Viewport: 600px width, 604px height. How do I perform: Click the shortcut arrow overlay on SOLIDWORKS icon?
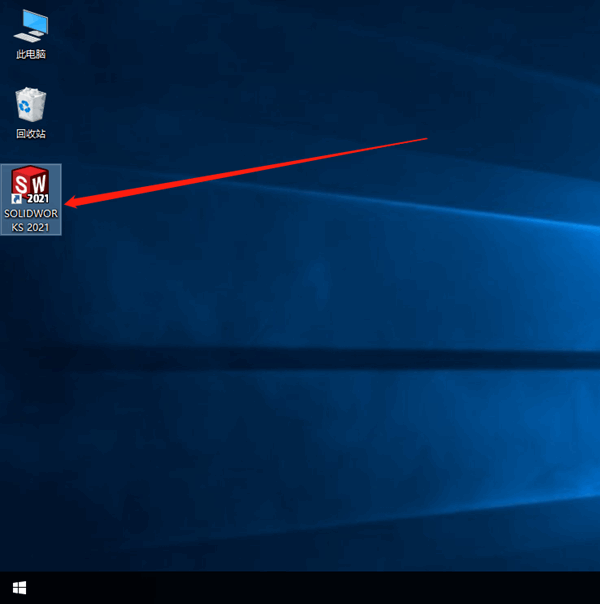[x=17, y=199]
